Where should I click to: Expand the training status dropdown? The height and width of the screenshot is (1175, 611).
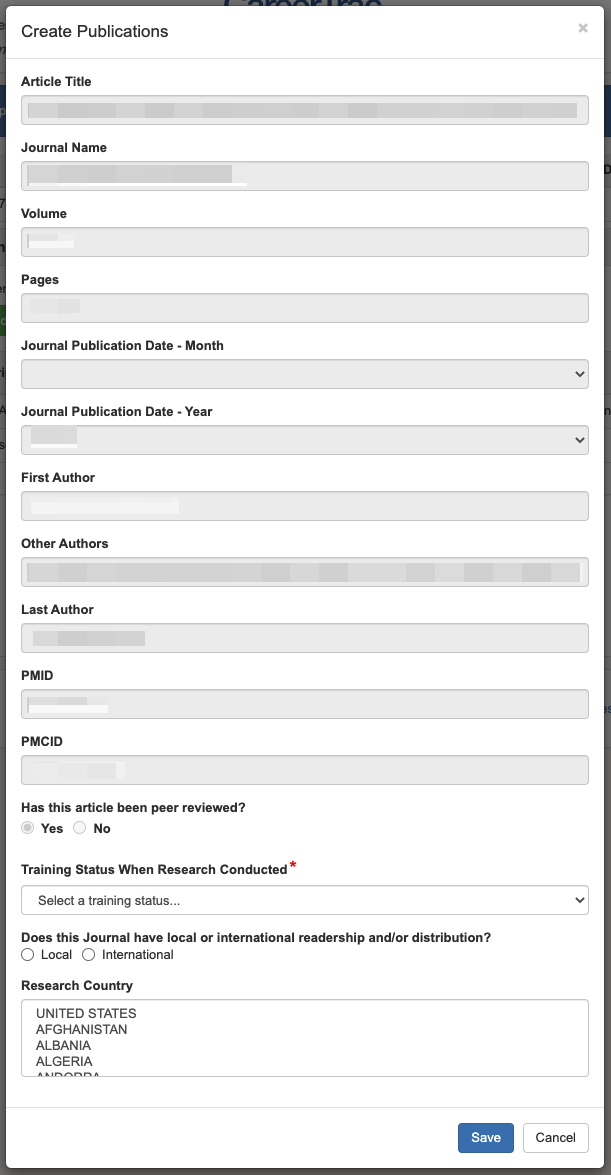304,900
